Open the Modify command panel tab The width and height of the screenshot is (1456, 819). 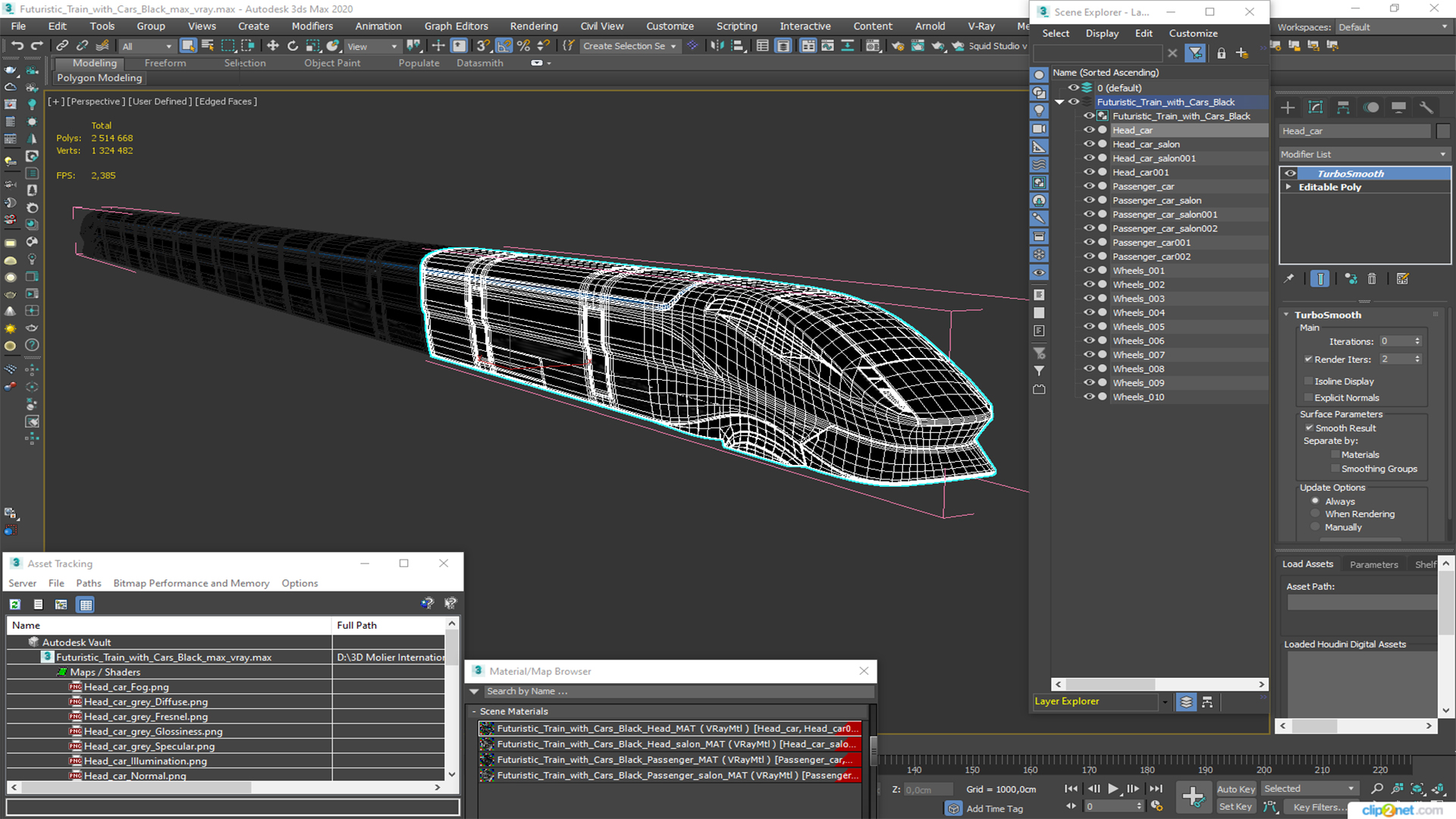click(x=1316, y=108)
